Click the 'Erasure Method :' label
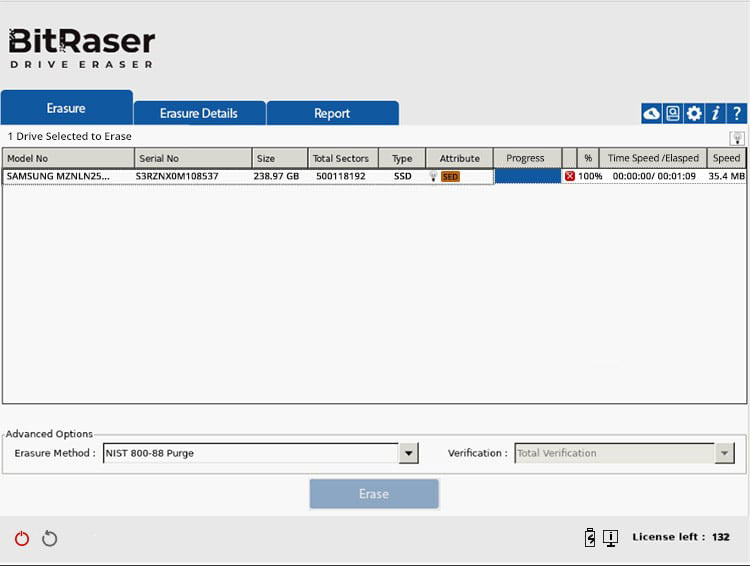 point(55,453)
